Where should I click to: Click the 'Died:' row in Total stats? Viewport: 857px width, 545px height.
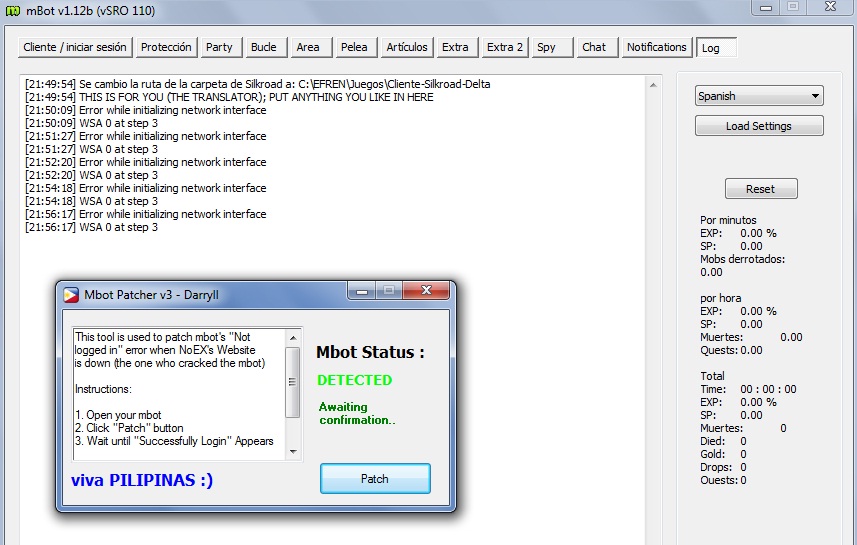click(x=723, y=442)
